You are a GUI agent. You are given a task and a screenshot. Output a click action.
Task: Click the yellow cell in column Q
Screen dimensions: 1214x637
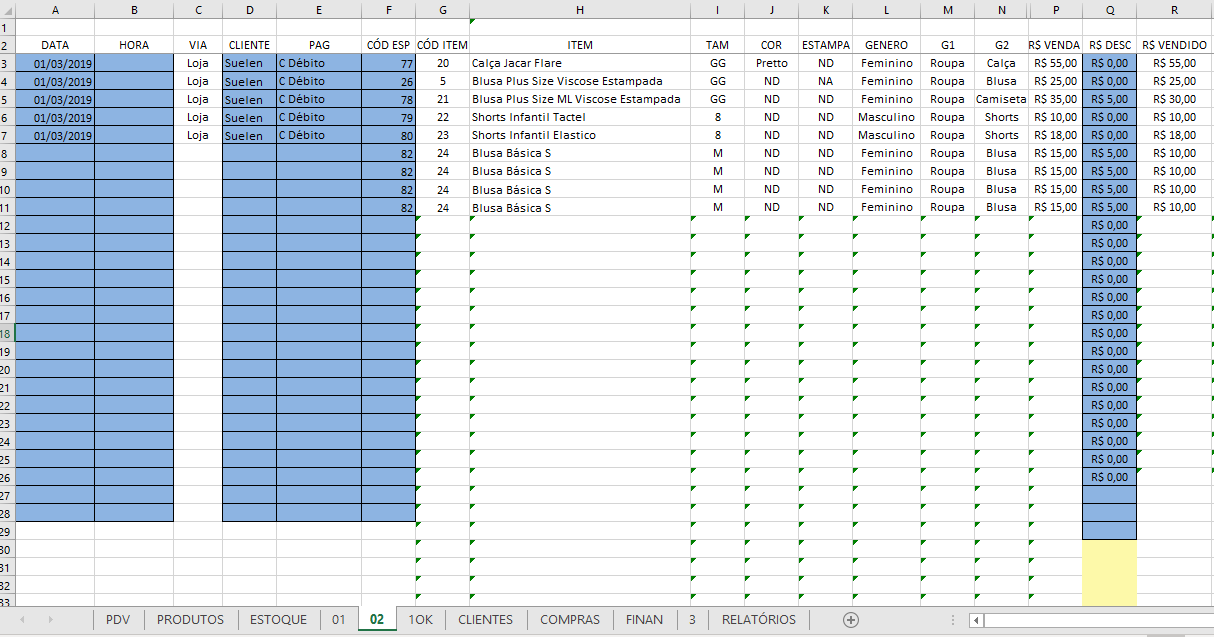[x=1110, y=572]
